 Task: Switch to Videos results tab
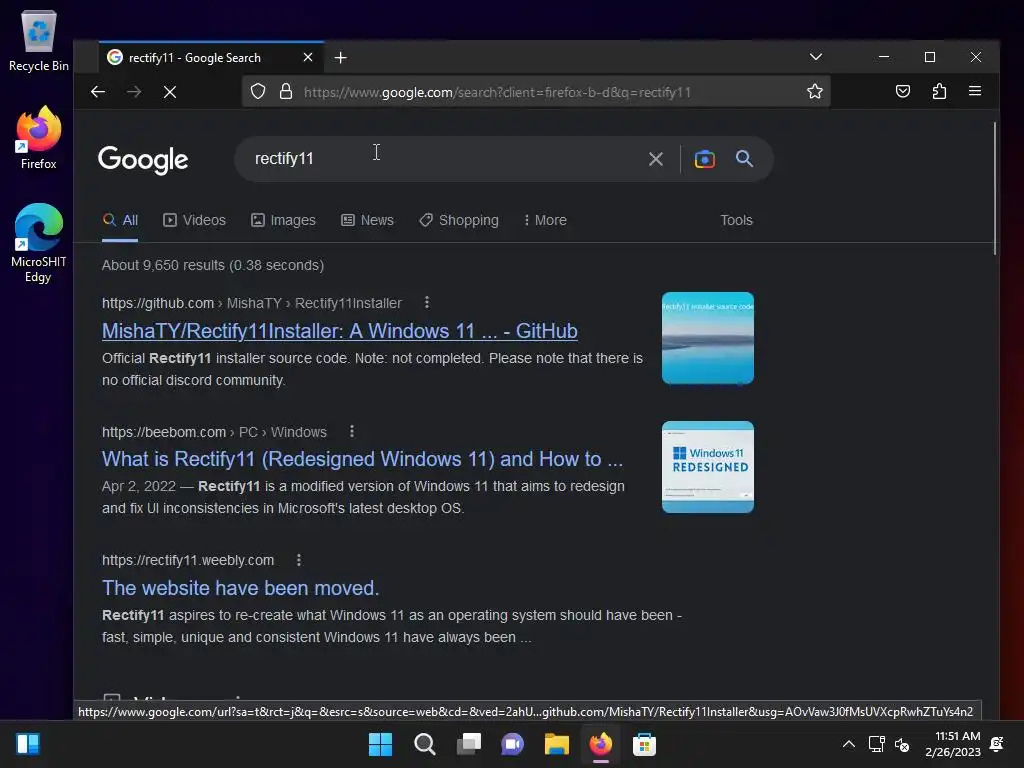[x=195, y=221]
